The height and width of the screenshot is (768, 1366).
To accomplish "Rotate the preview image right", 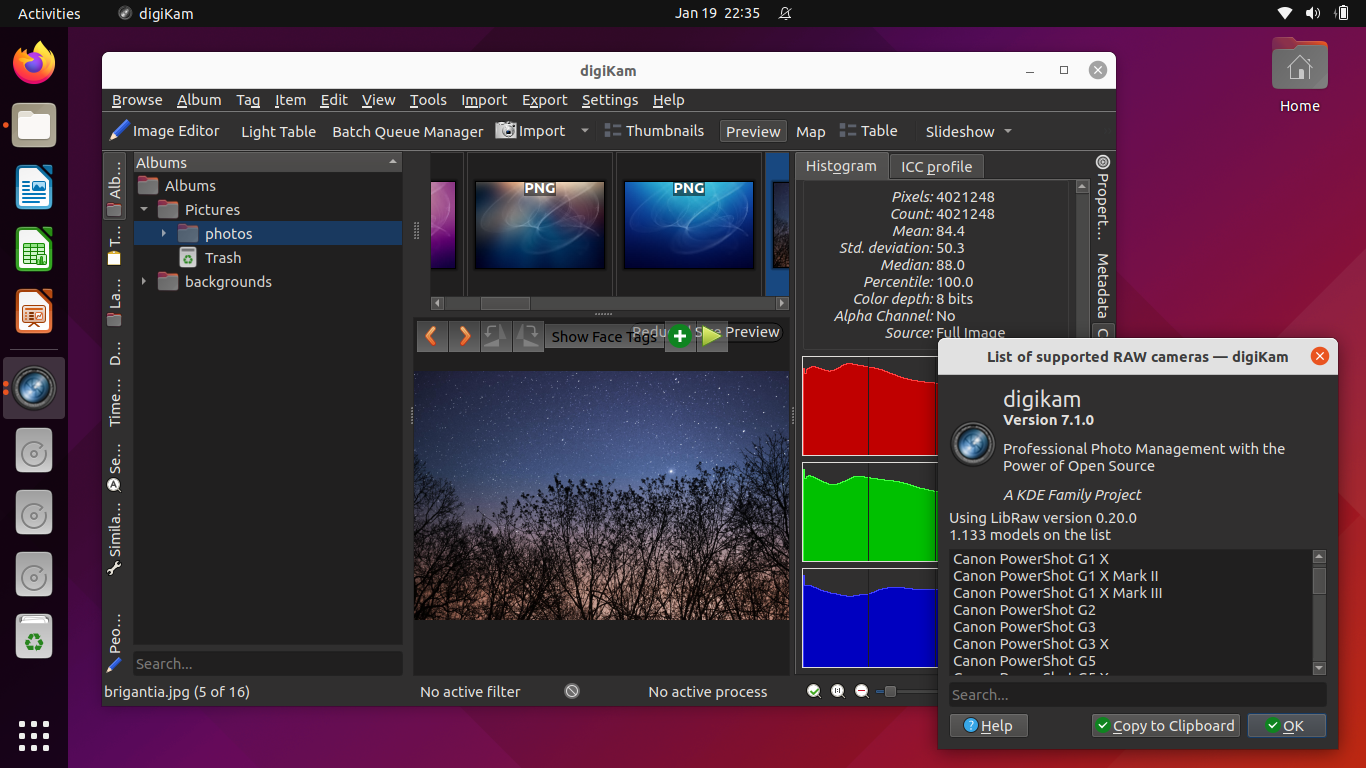I will (x=528, y=336).
